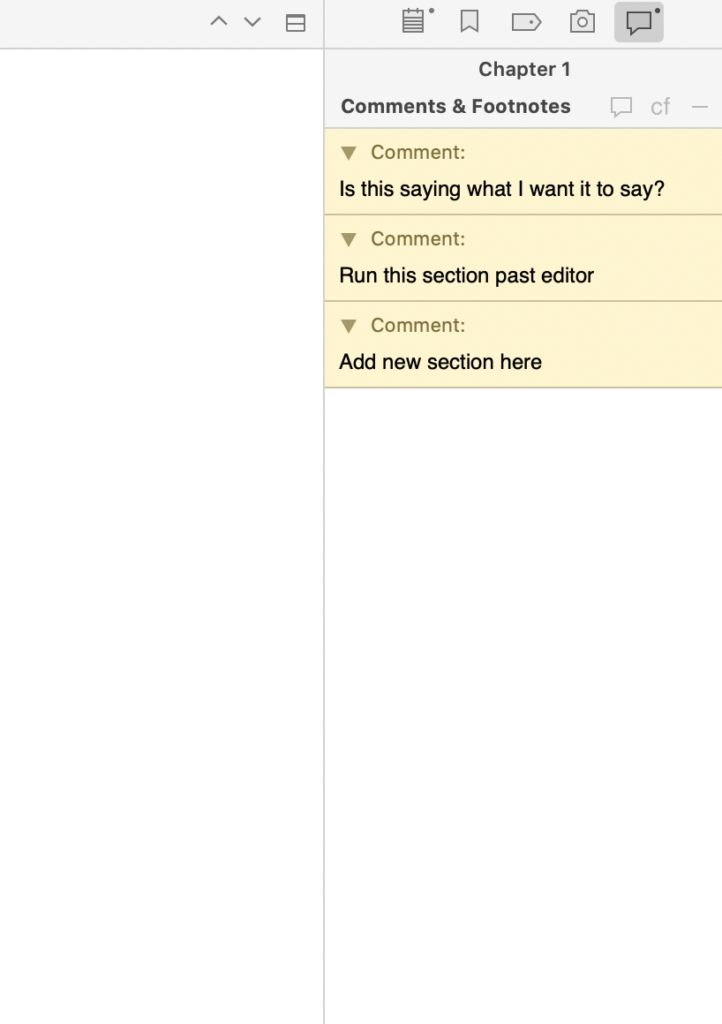
Task: Collapse the 'Run this section' comment triangle
Action: [348, 240]
